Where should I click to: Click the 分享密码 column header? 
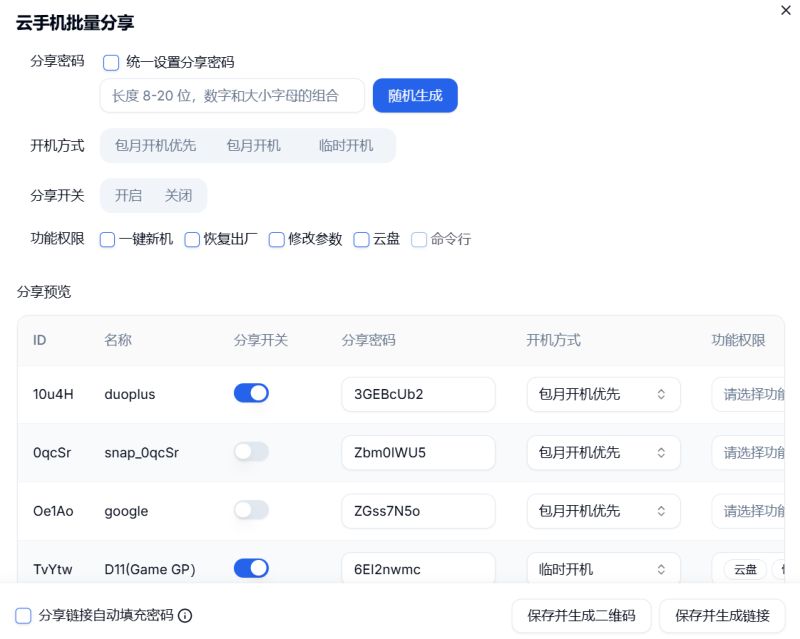tap(368, 340)
